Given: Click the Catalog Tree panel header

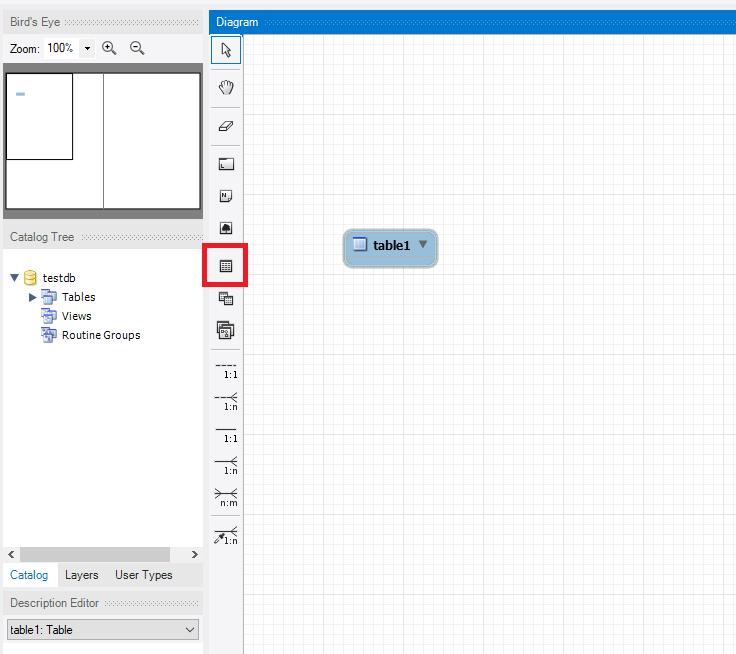Looking at the screenshot, I should (x=103, y=237).
